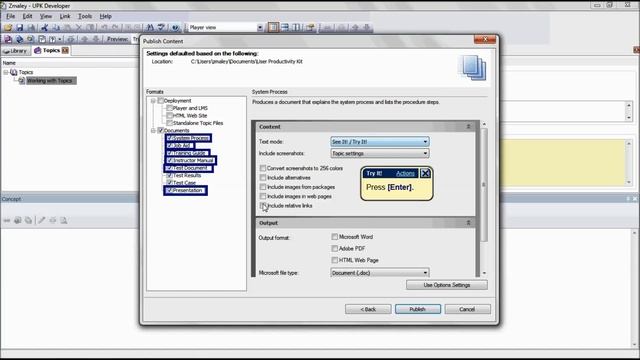Open the Text mode dropdown

point(380,142)
